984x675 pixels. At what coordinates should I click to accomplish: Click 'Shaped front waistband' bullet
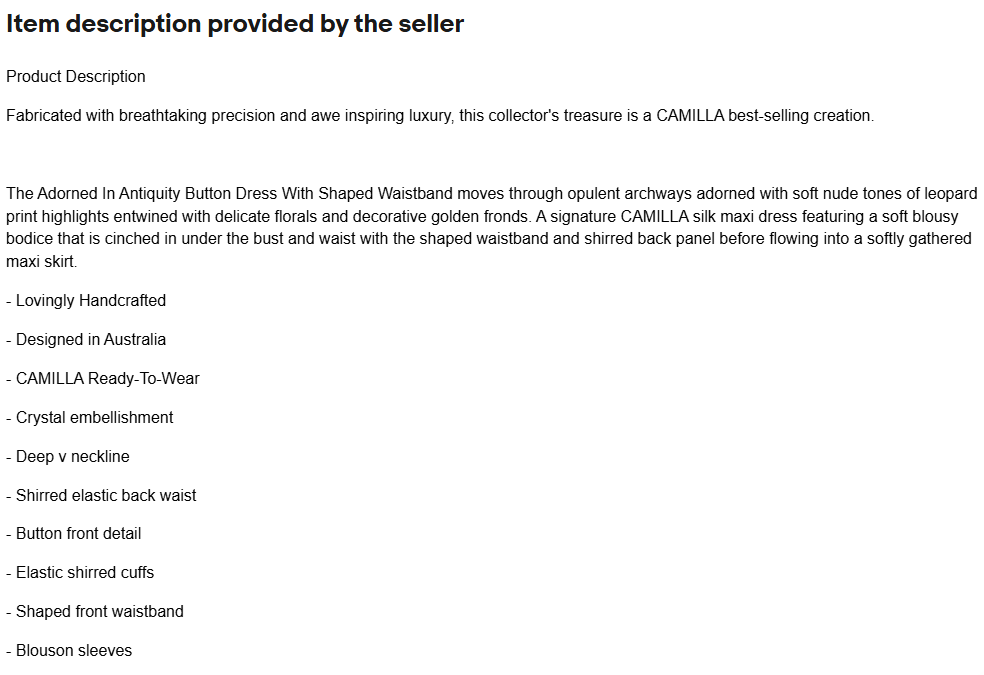coord(95,612)
